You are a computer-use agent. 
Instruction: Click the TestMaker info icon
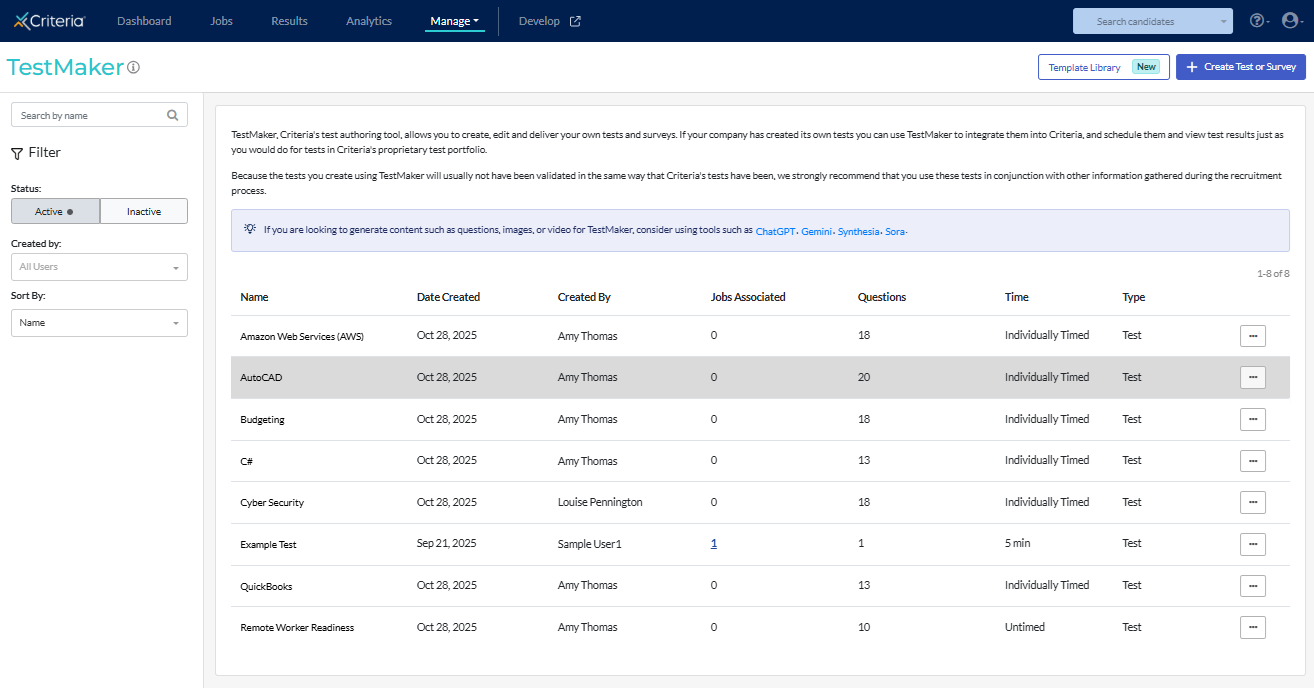[x=133, y=68]
